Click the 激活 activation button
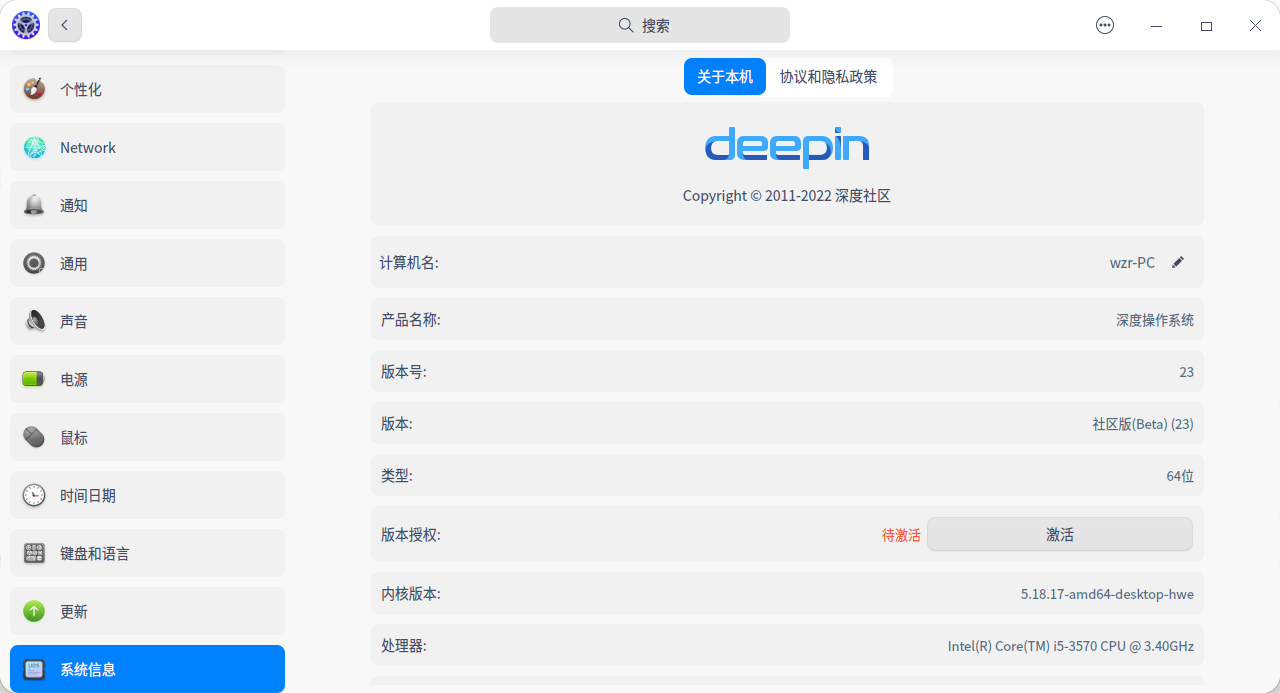 coord(1059,534)
